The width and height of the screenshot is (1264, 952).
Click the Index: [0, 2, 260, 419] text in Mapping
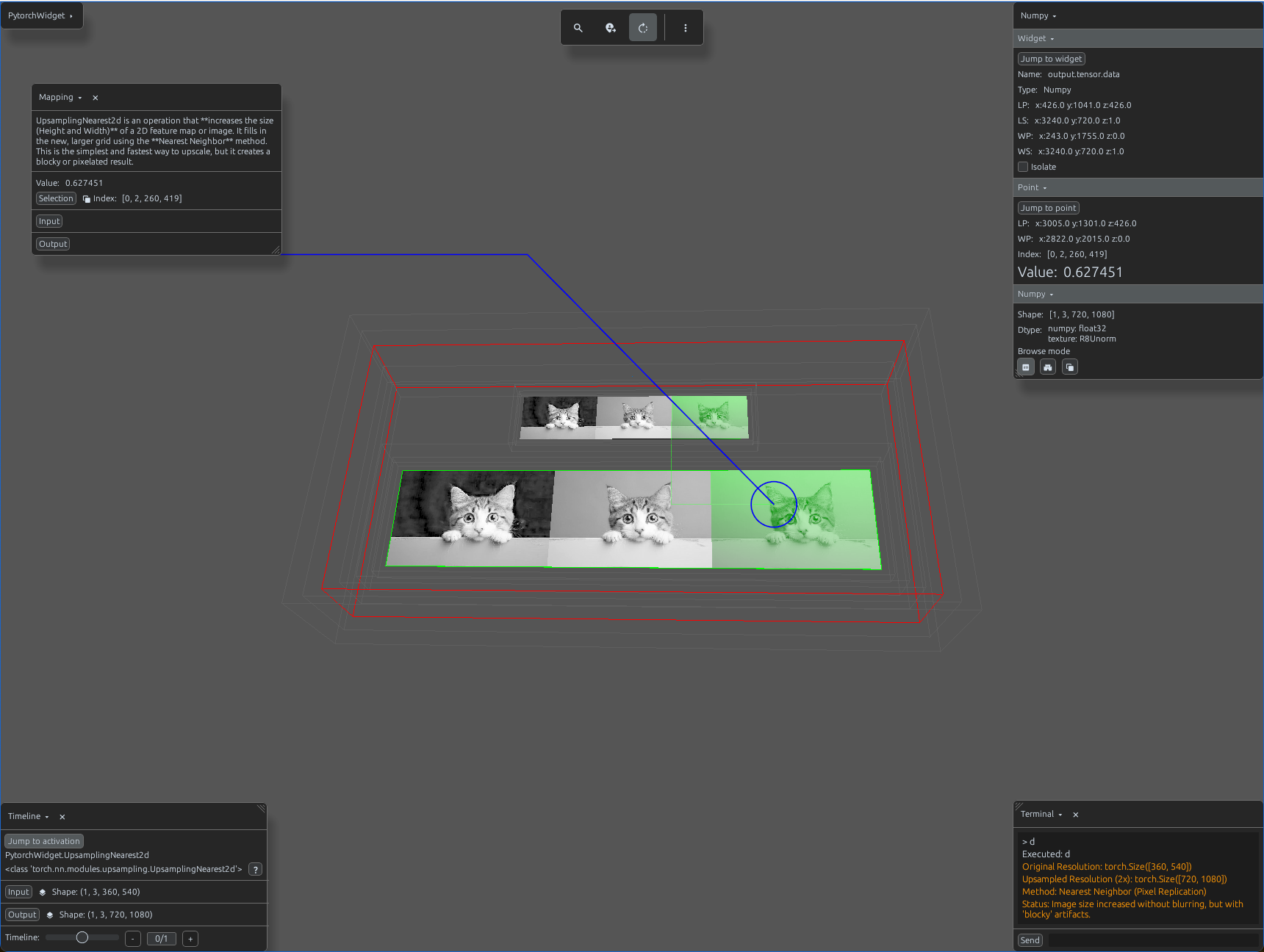click(137, 198)
